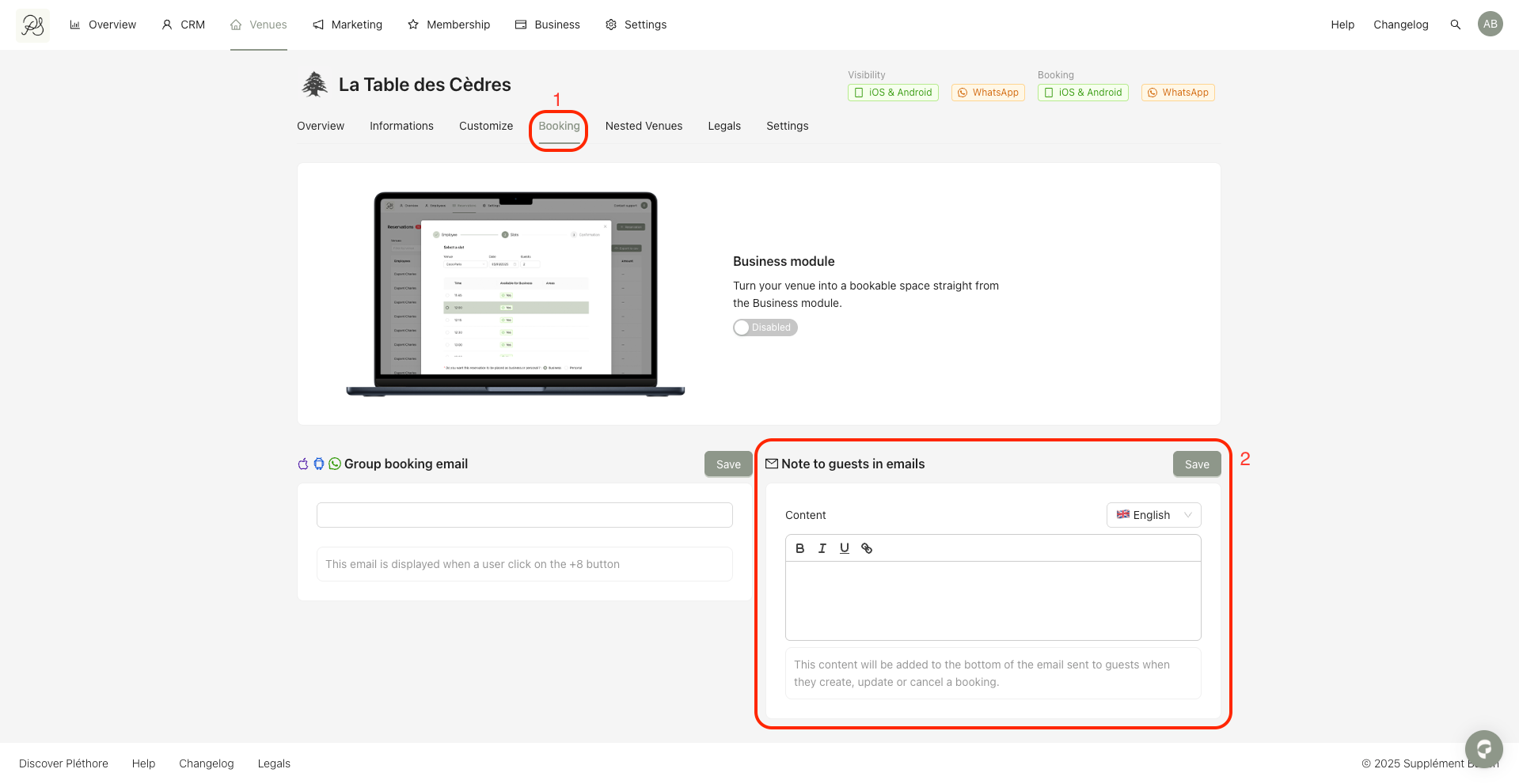The width and height of the screenshot is (1519, 784).
Task: Click the Android icon beside Group booking email
Action: tap(319, 464)
